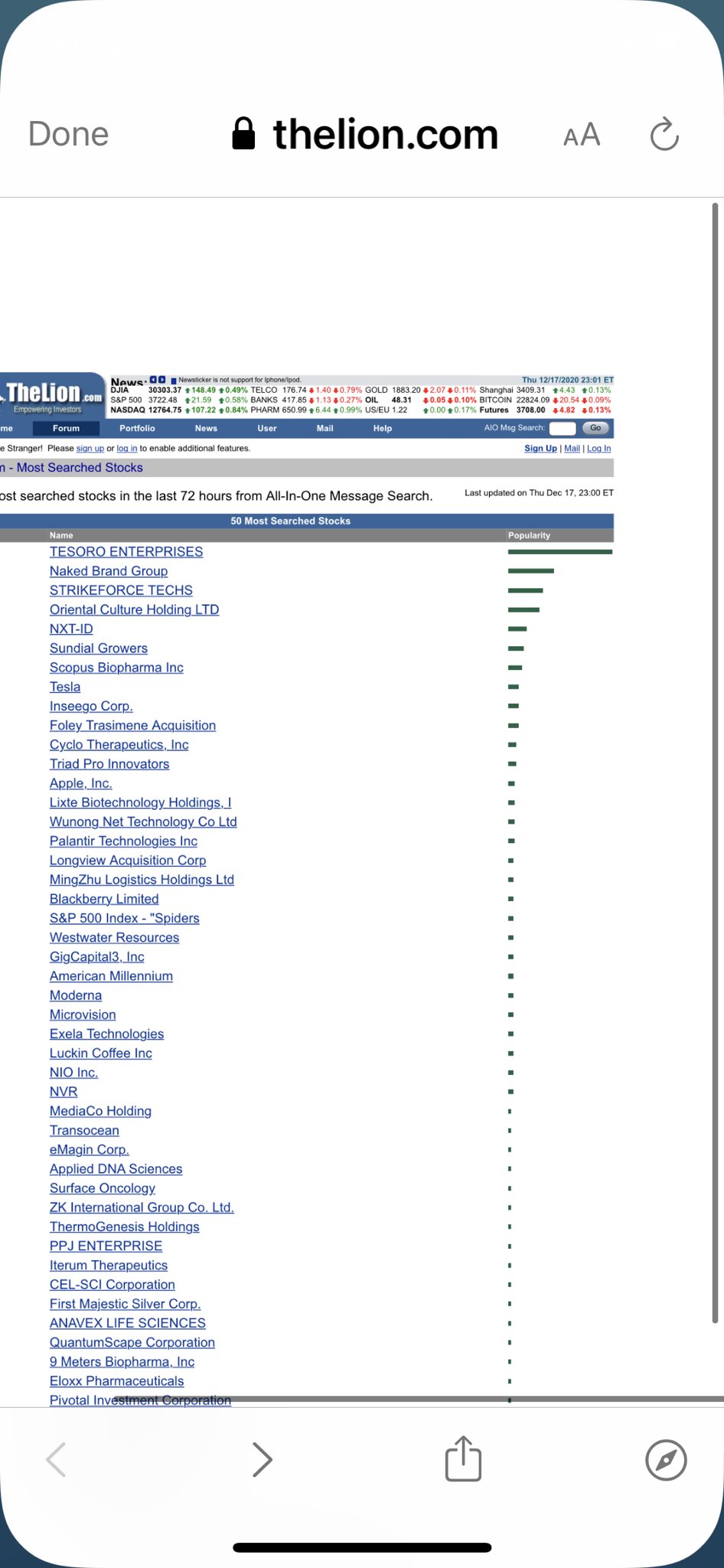Open NIO Inc. link

click(73, 1073)
